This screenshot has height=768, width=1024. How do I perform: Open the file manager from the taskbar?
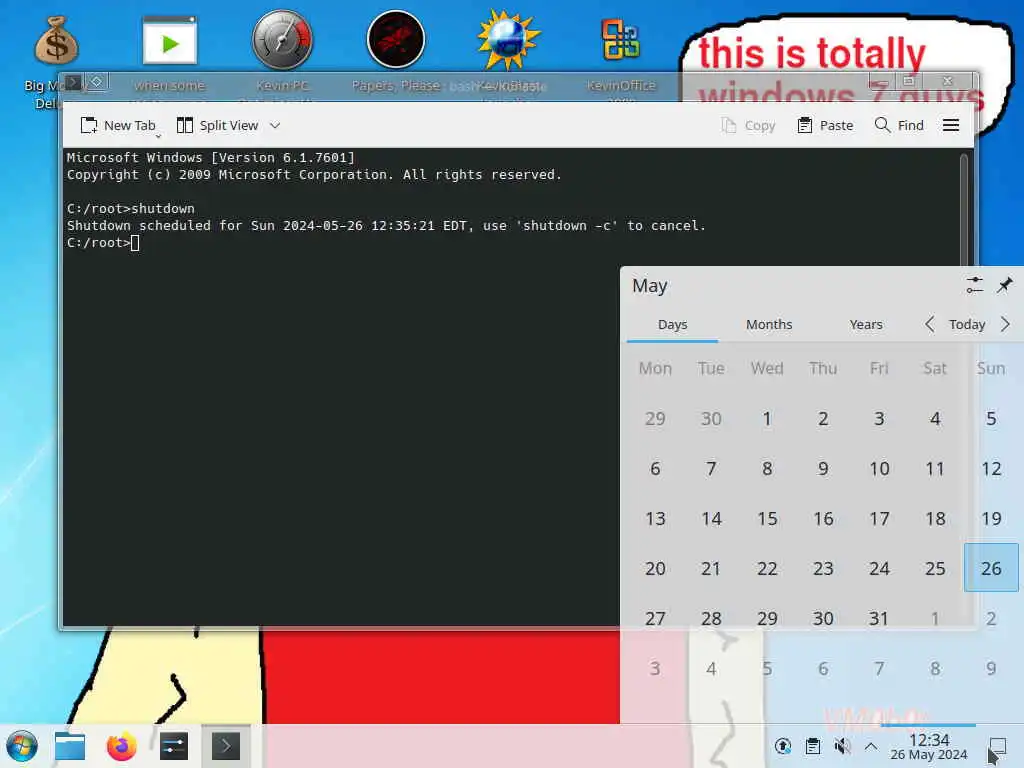70,746
